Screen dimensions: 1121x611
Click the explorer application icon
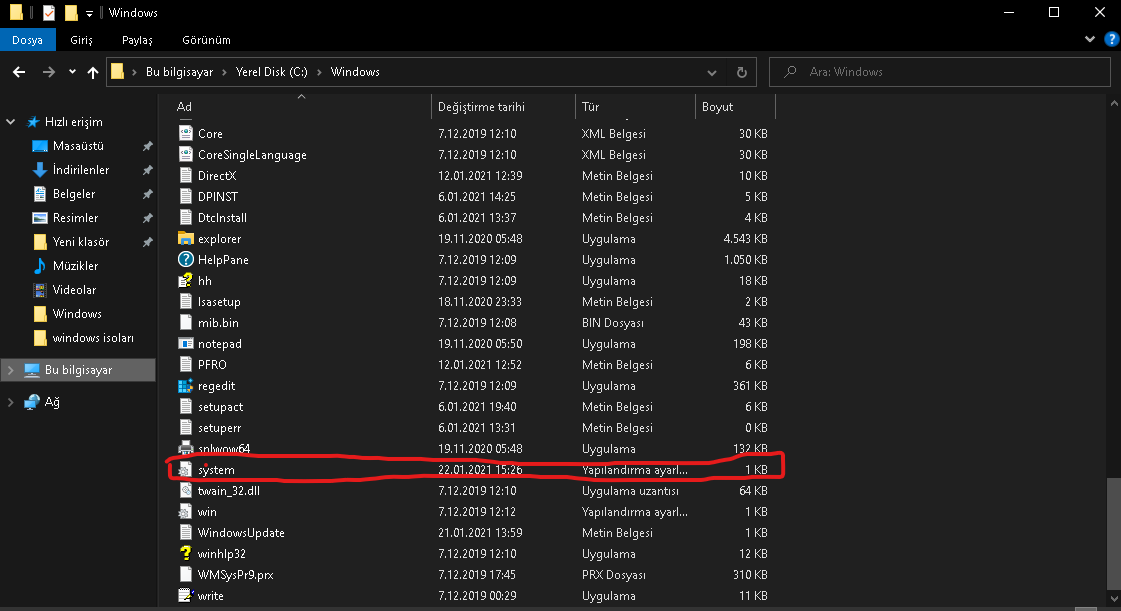tap(184, 239)
